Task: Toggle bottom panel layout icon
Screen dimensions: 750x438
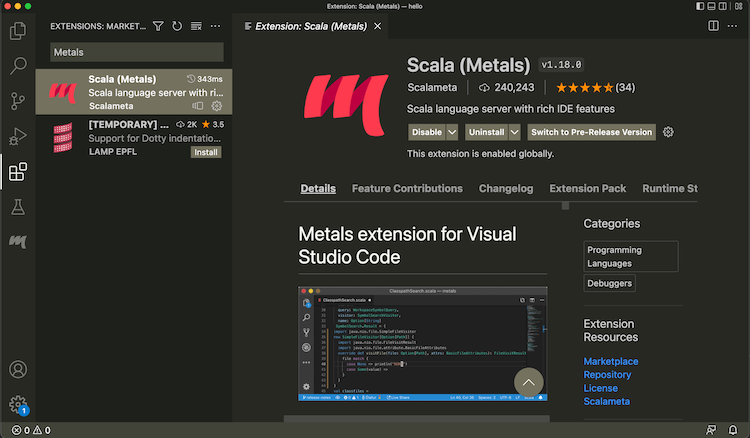Action: click(711, 6)
